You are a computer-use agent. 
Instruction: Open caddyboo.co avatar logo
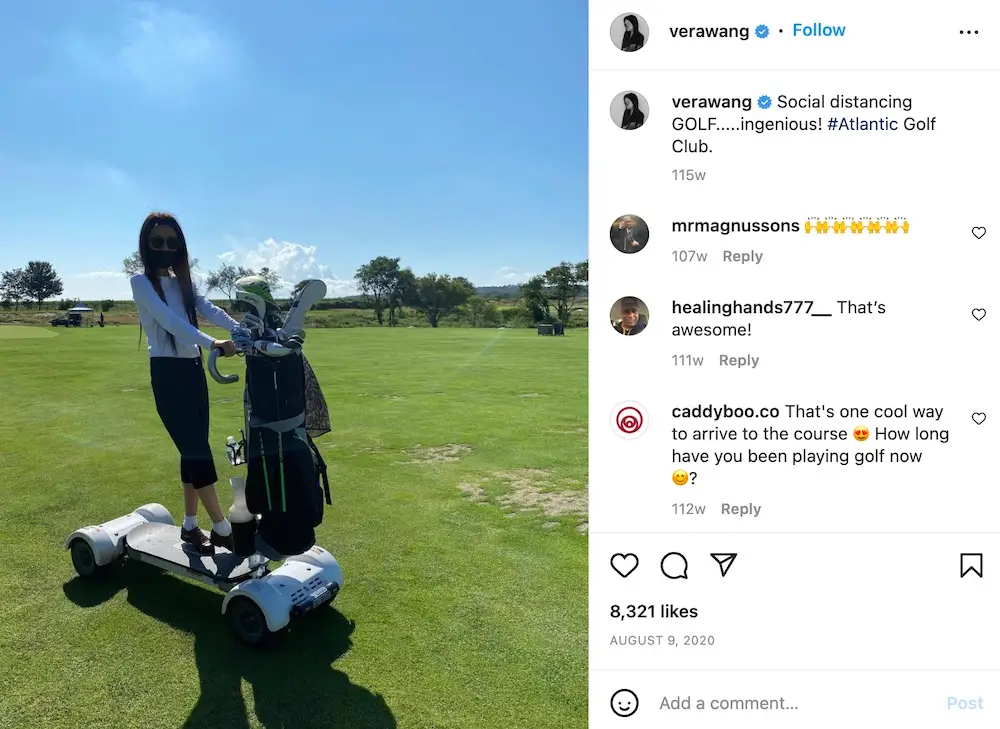tap(629, 420)
